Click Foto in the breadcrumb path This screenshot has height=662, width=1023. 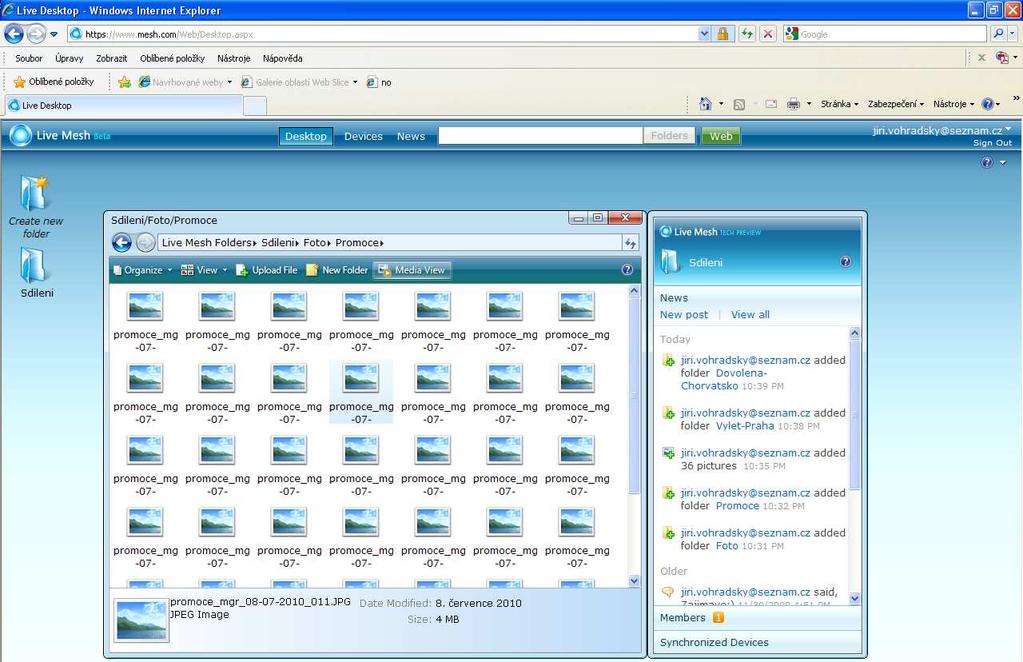click(x=314, y=243)
